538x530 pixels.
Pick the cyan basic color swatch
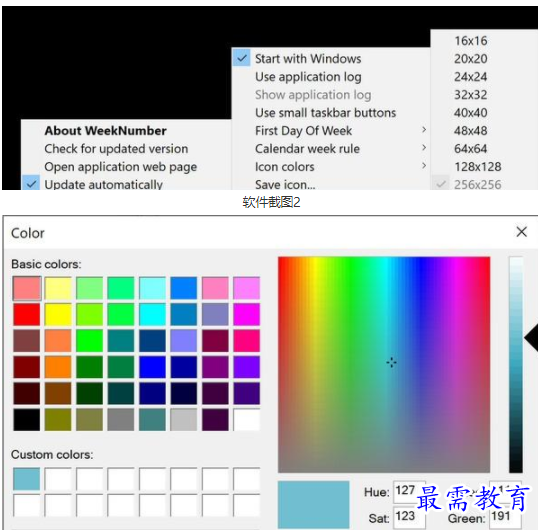click(x=152, y=314)
